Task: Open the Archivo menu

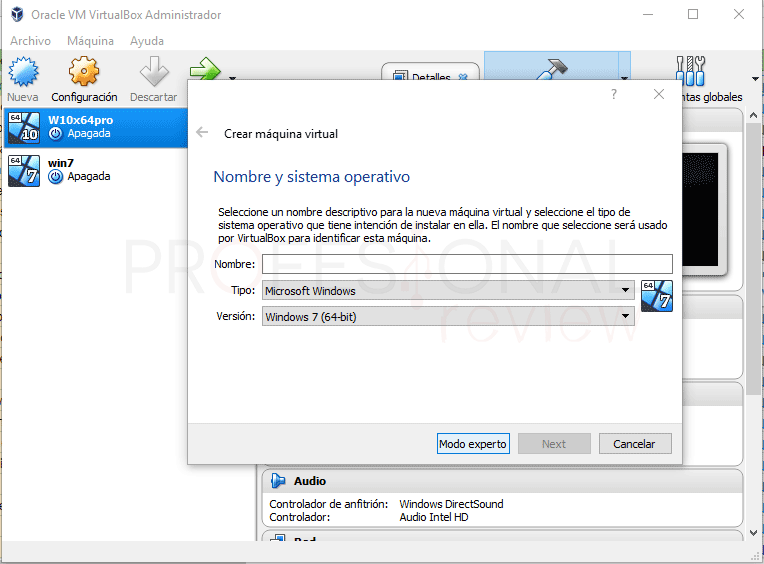Action: point(30,41)
